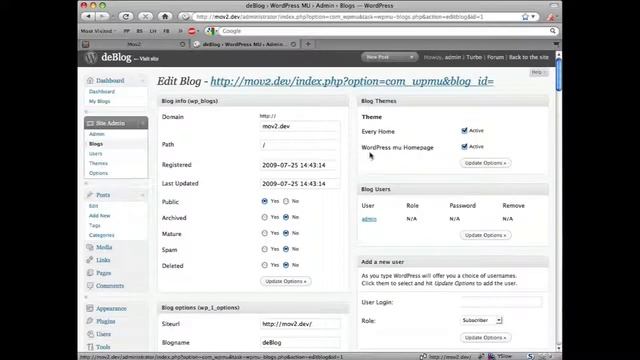This screenshot has width=640, height=360.
Task: Click the Blogname field containing deBlog
Action: [x=300, y=342]
